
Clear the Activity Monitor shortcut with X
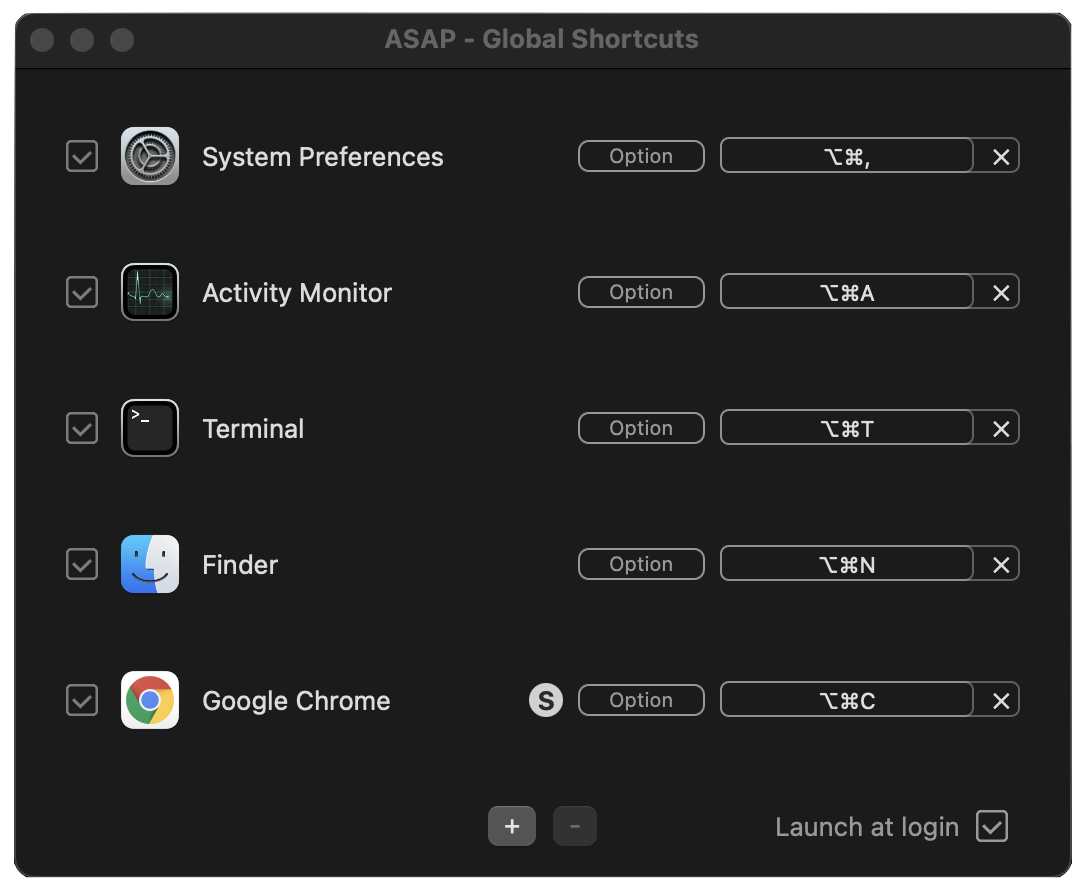click(x=1001, y=293)
